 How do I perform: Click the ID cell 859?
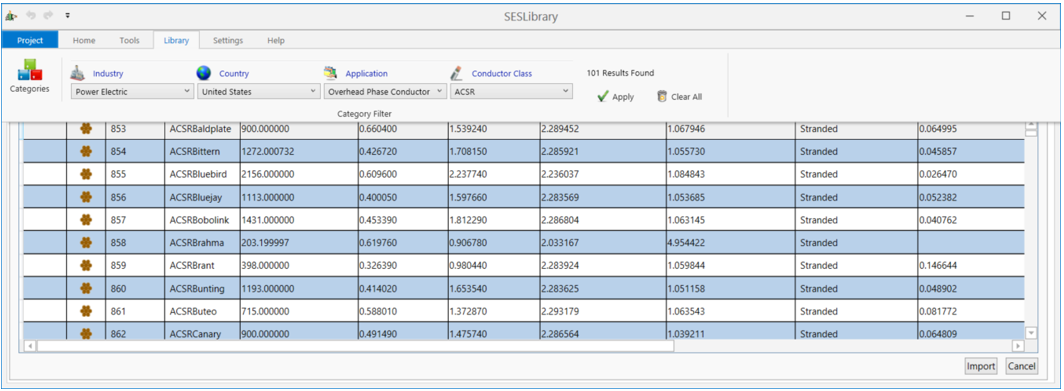[135, 265]
